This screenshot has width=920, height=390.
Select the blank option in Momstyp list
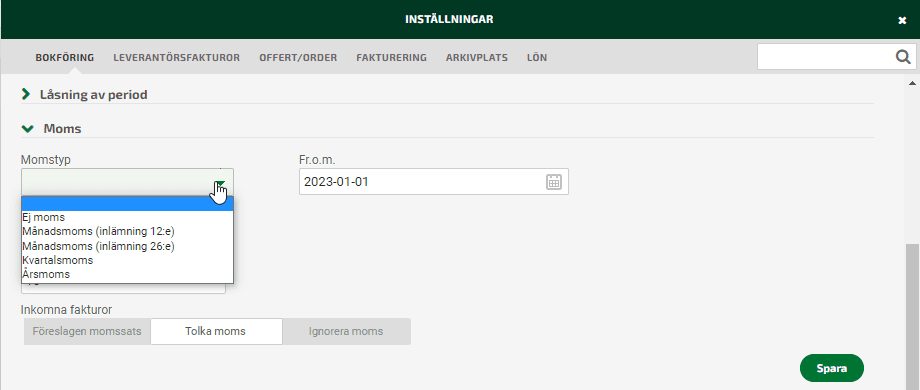(x=127, y=204)
